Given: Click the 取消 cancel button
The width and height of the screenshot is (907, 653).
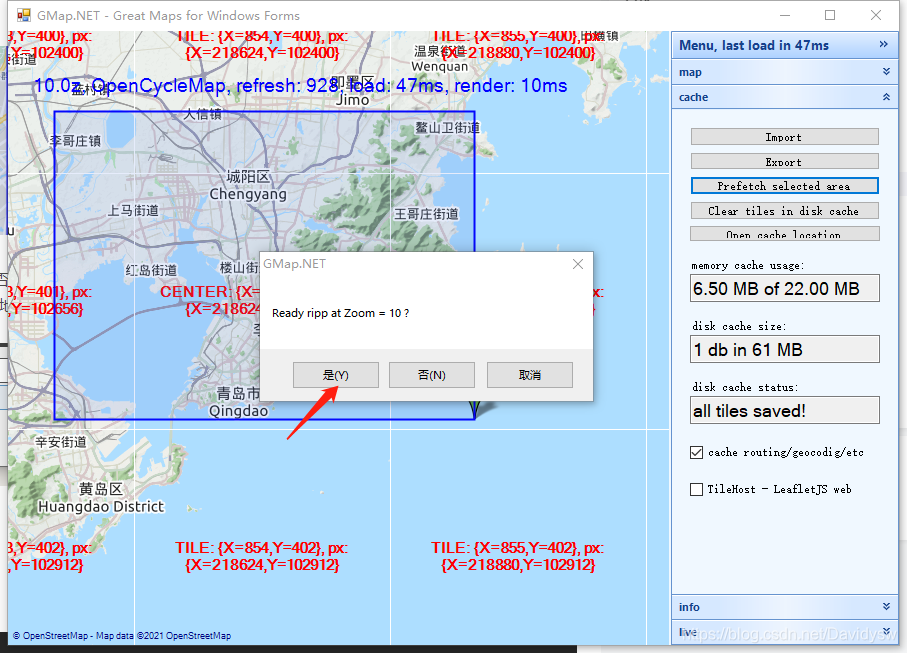Looking at the screenshot, I should 530,375.
